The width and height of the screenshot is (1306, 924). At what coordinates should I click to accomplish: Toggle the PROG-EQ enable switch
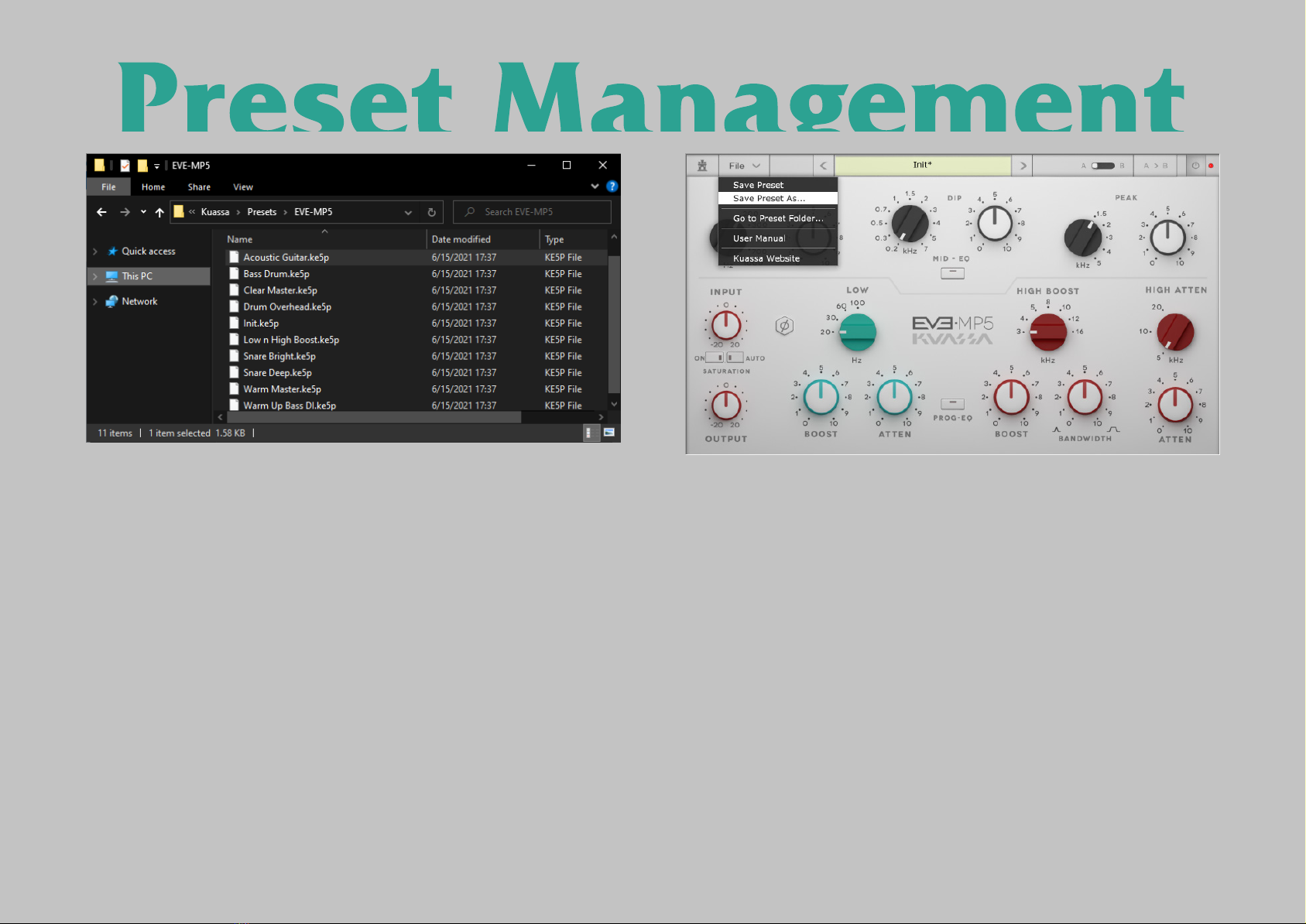coord(952,403)
